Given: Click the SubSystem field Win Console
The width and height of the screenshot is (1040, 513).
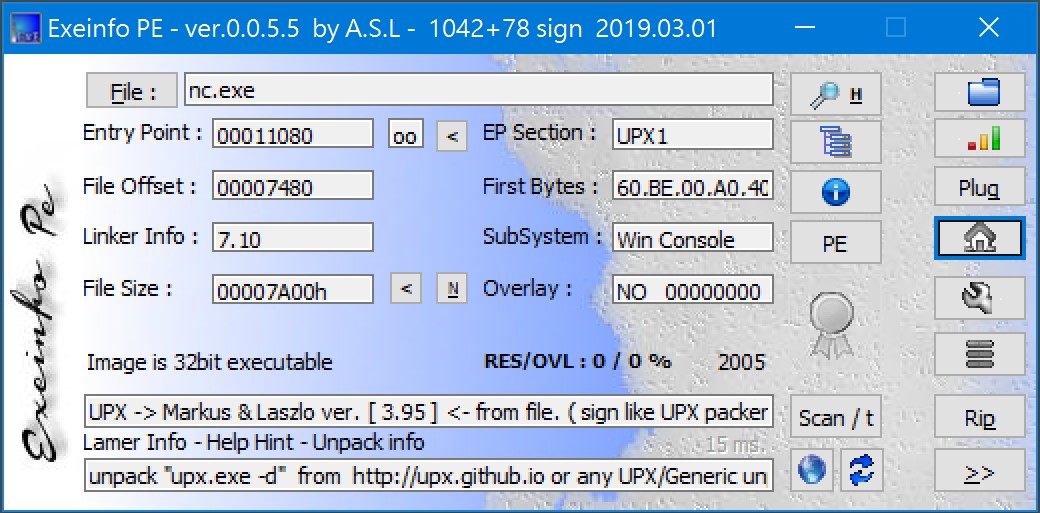Looking at the screenshot, I should pyautogui.click(x=692, y=237).
